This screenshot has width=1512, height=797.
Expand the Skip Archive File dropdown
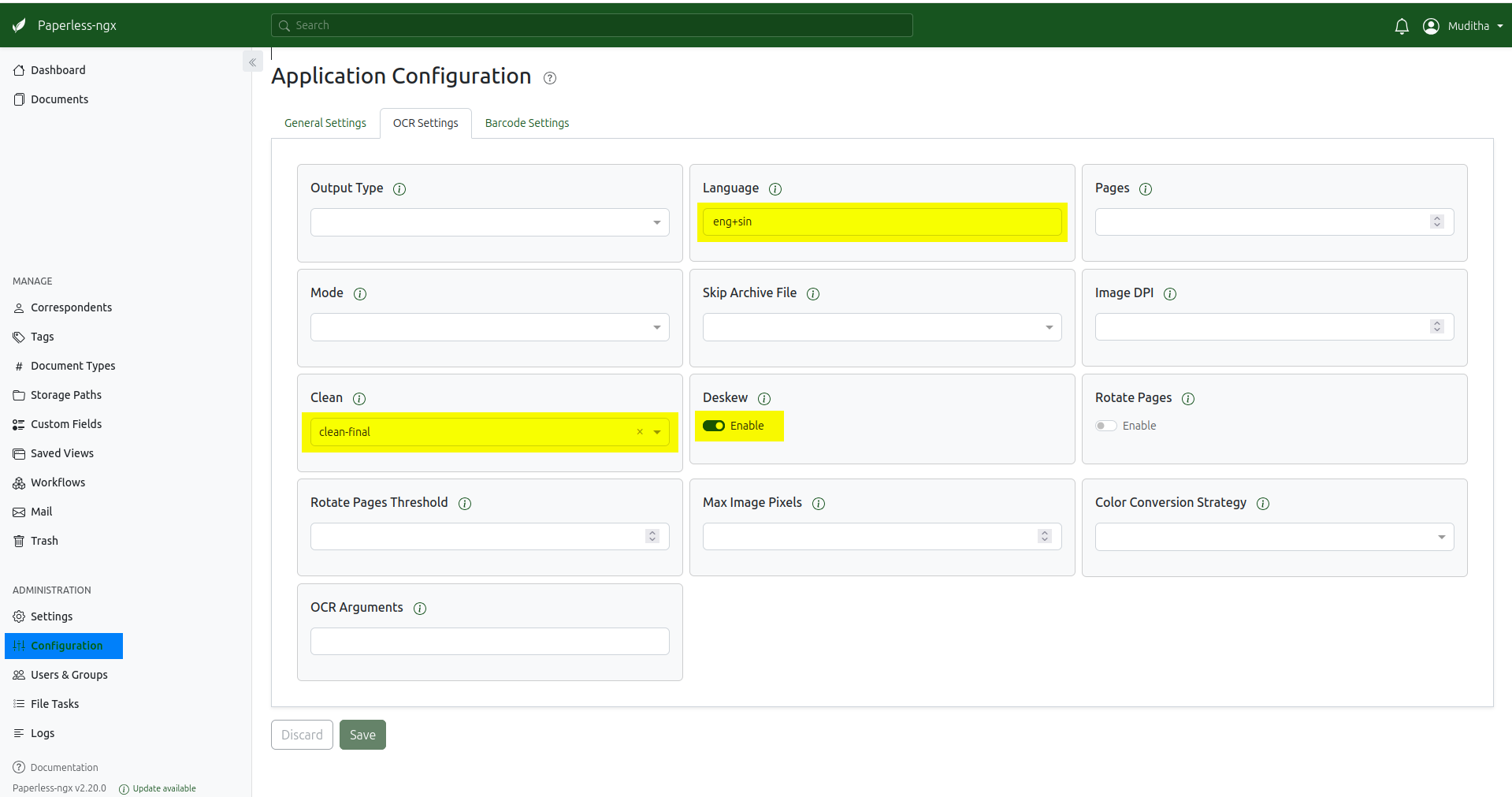coord(882,327)
